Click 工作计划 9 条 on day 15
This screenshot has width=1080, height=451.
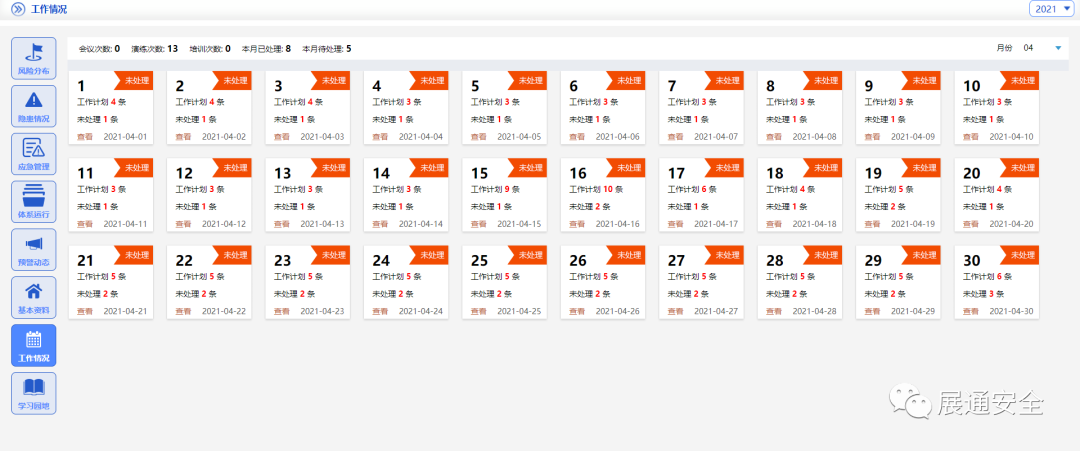point(495,189)
